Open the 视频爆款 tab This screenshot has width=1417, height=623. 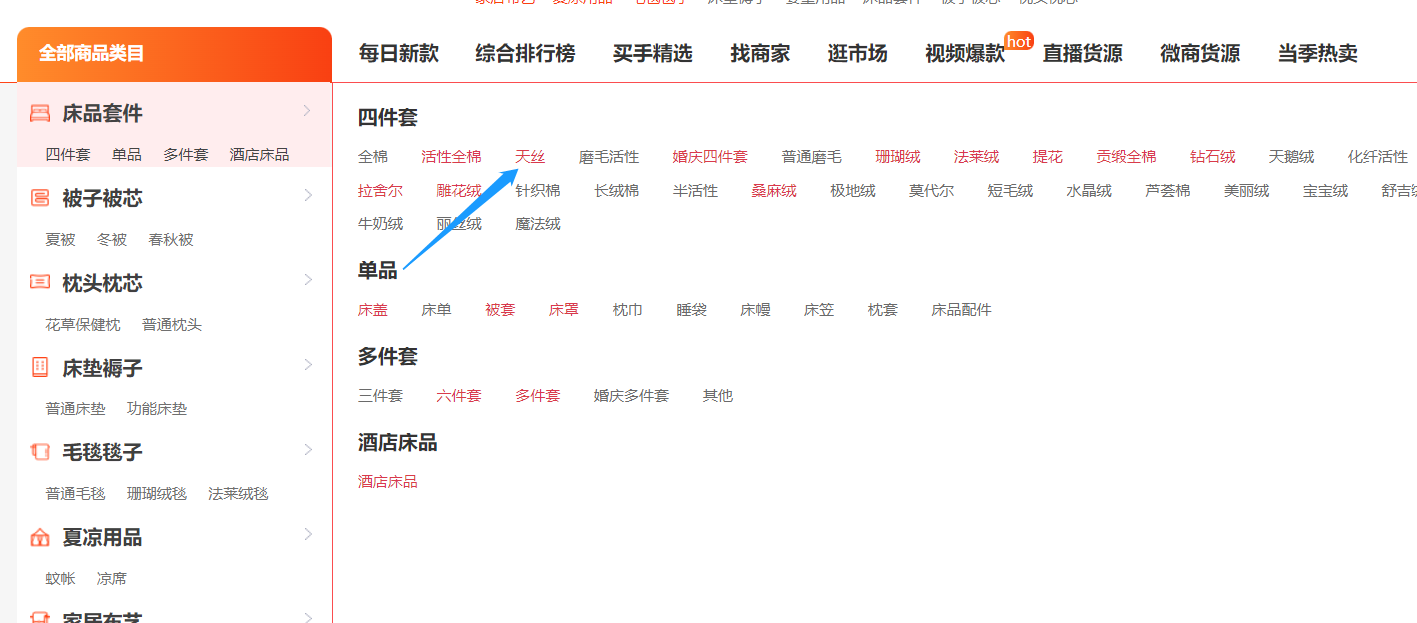point(965,54)
